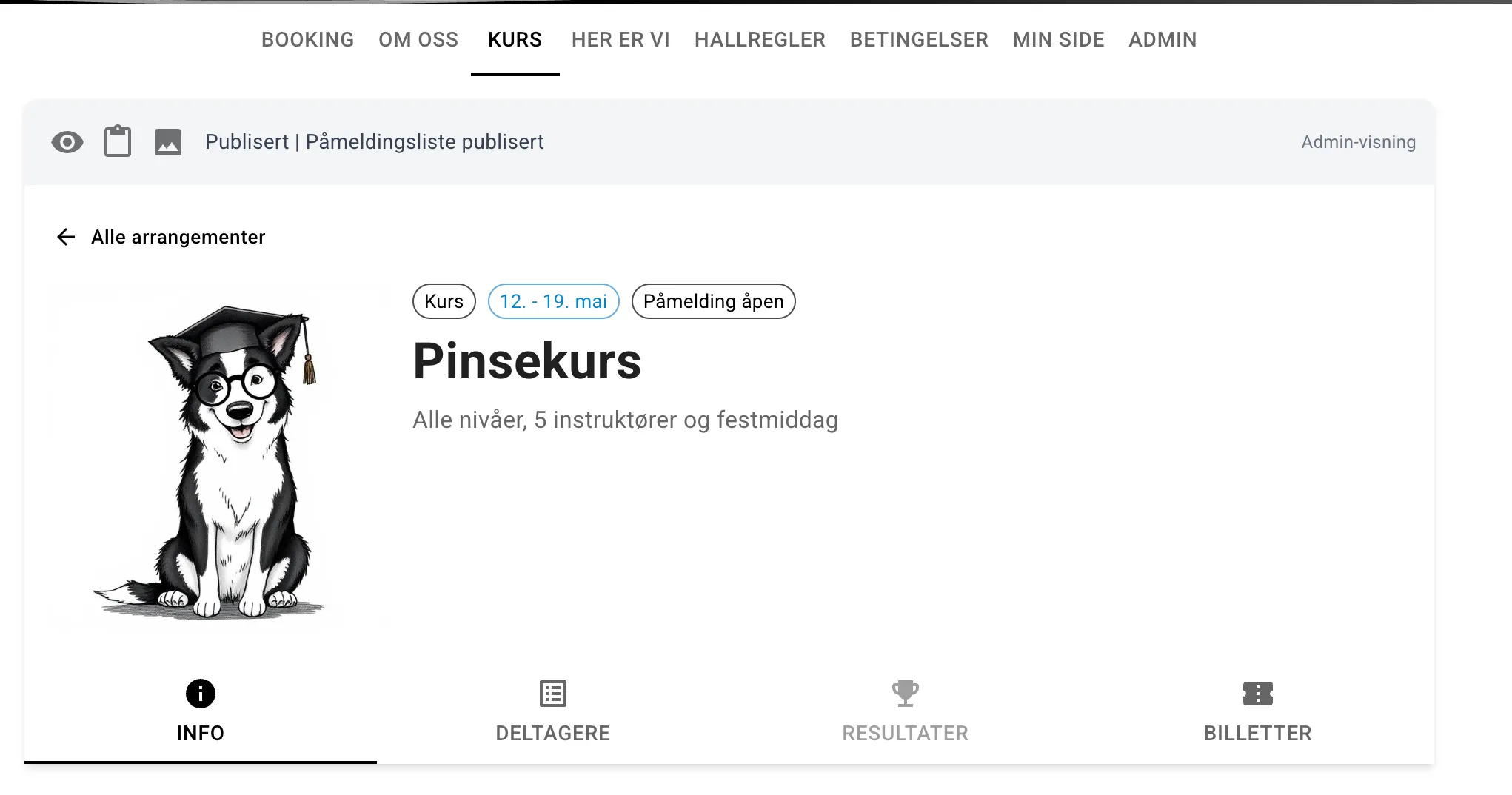The image size is (1512, 795).
Task: Click the clipboard icon in admin bar
Action: [118, 141]
